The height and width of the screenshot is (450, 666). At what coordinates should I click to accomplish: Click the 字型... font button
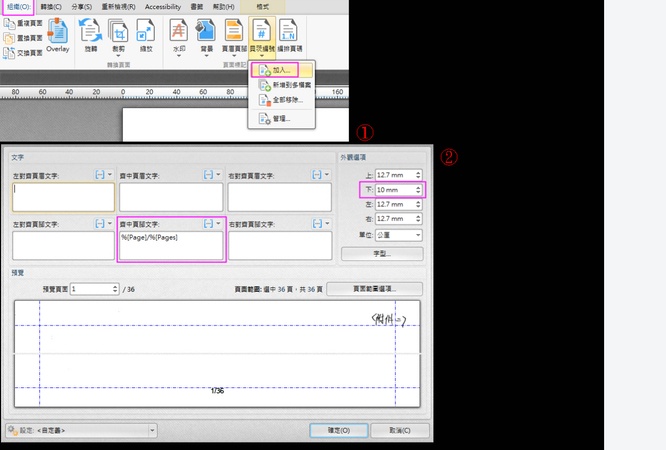click(382, 254)
